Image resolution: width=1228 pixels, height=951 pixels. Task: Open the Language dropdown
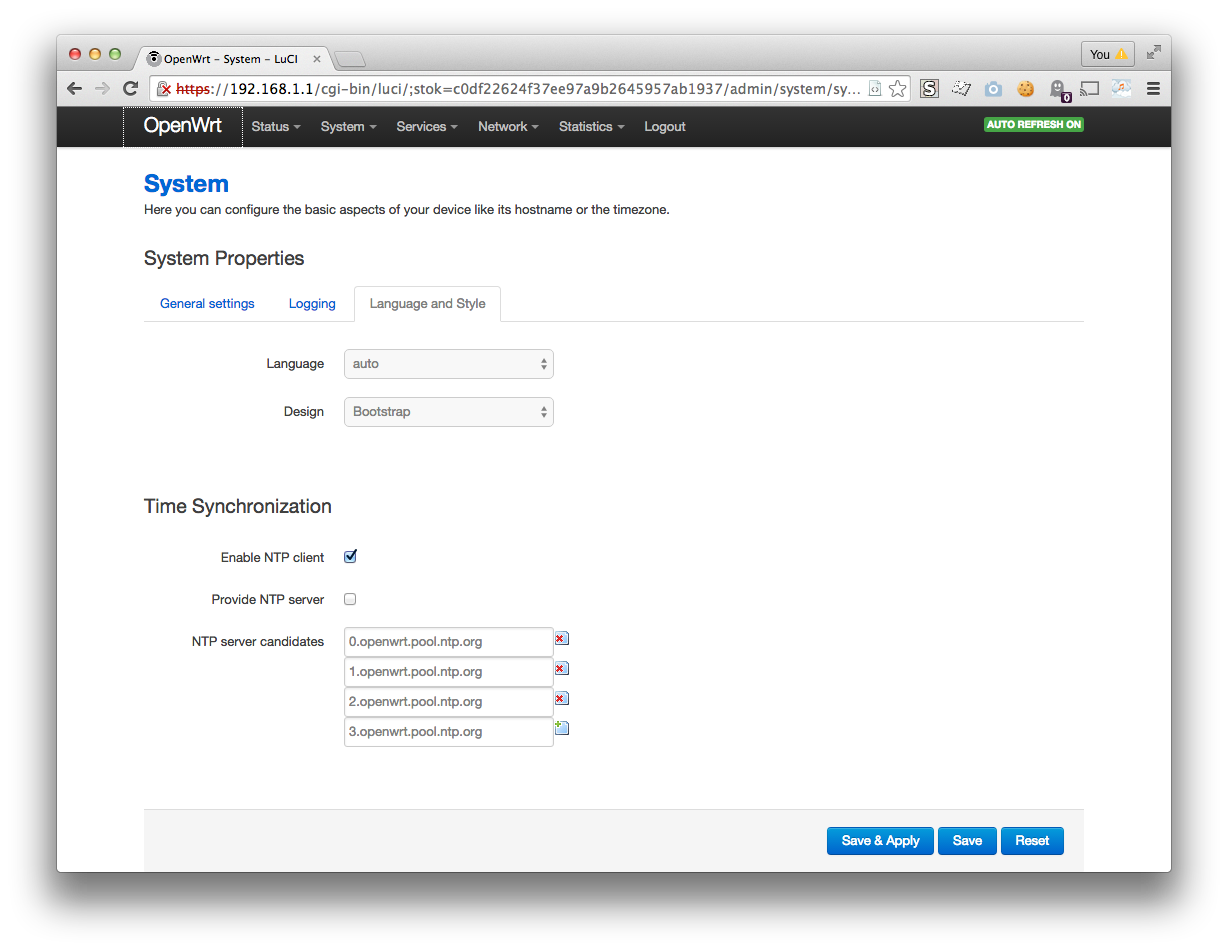(448, 364)
